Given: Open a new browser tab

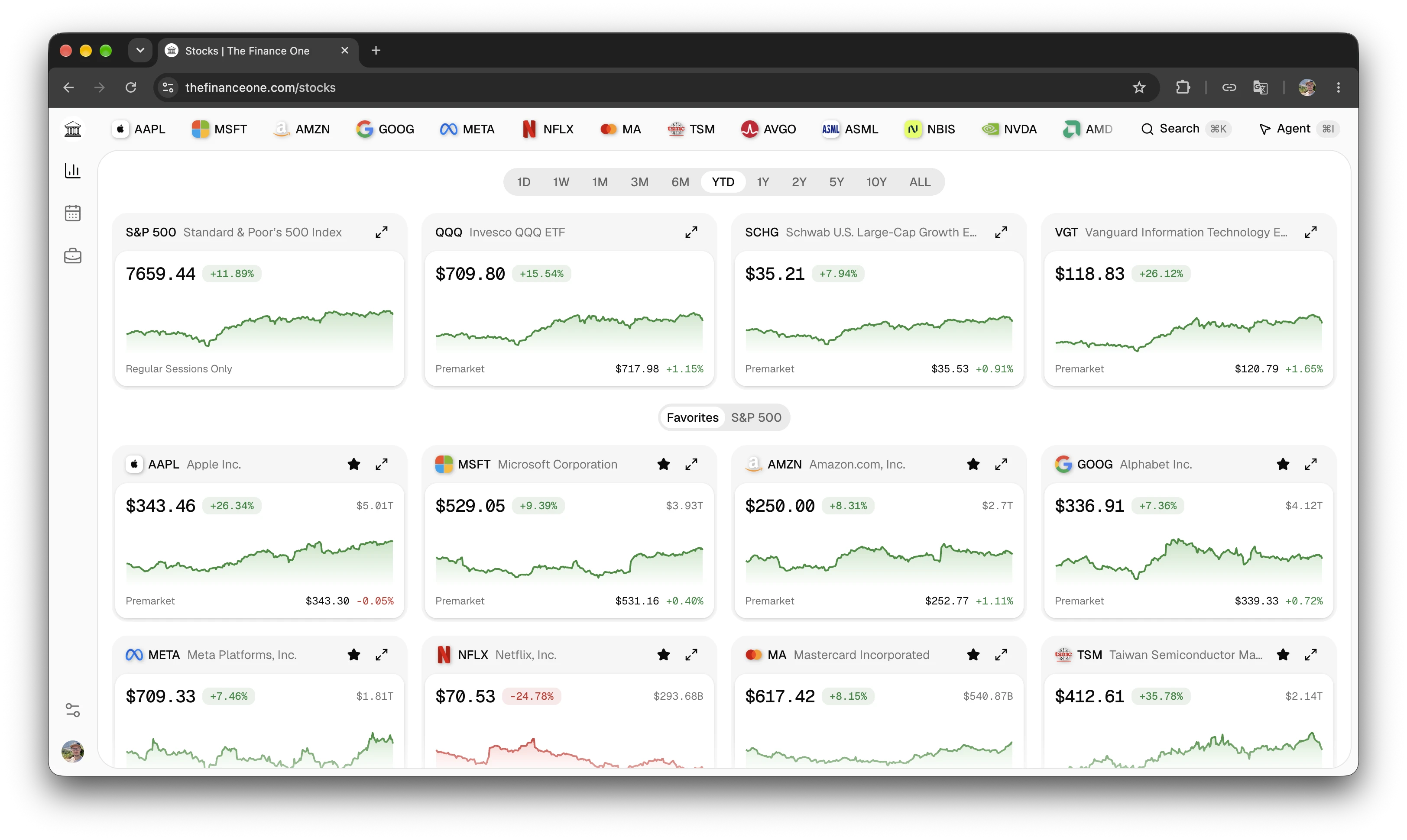Looking at the screenshot, I should (376, 50).
